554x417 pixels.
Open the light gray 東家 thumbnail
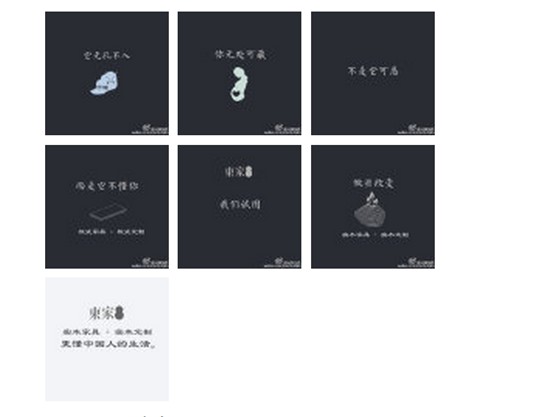point(107,339)
